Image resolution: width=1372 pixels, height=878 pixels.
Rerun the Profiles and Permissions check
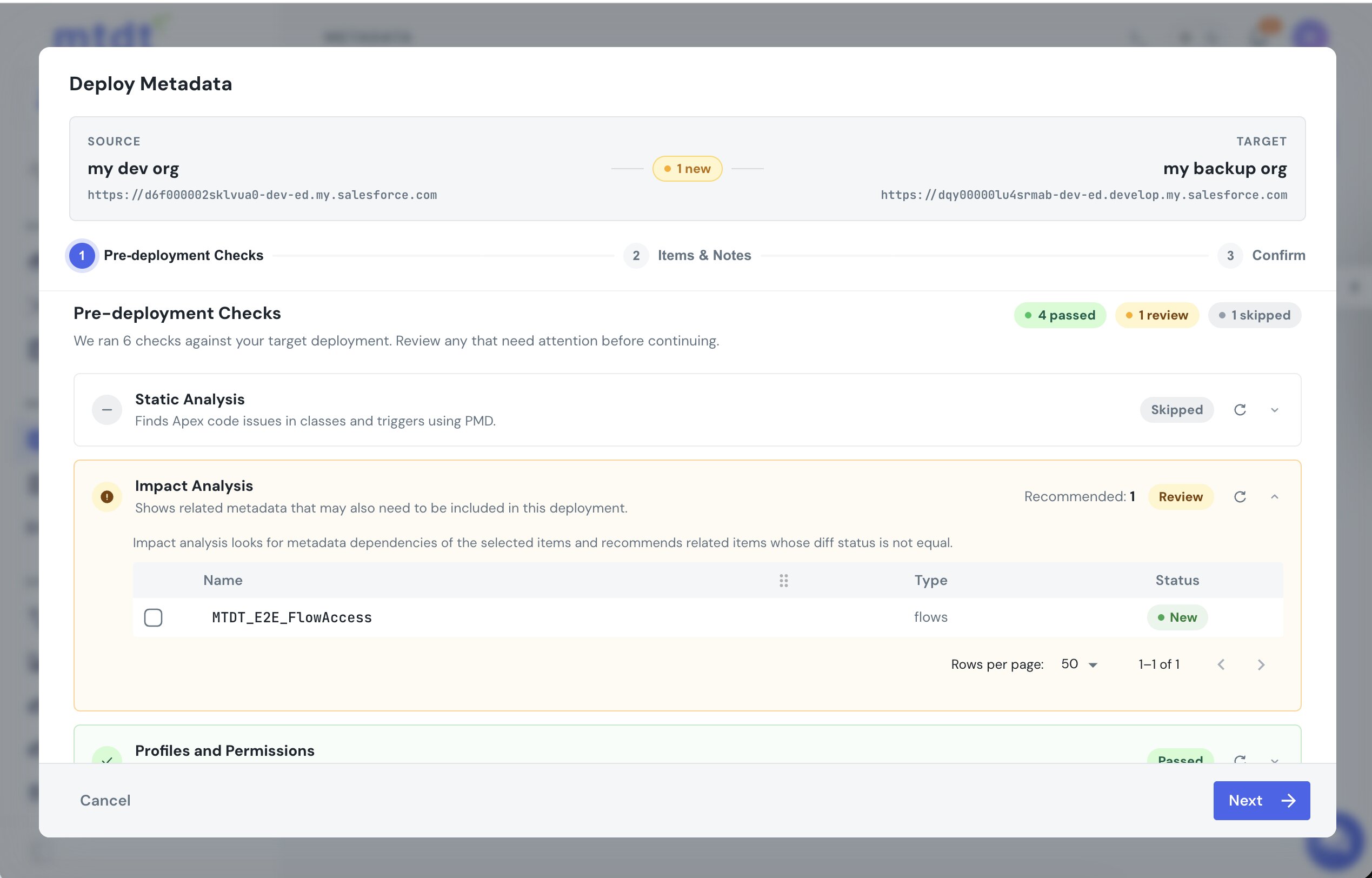coord(1240,759)
